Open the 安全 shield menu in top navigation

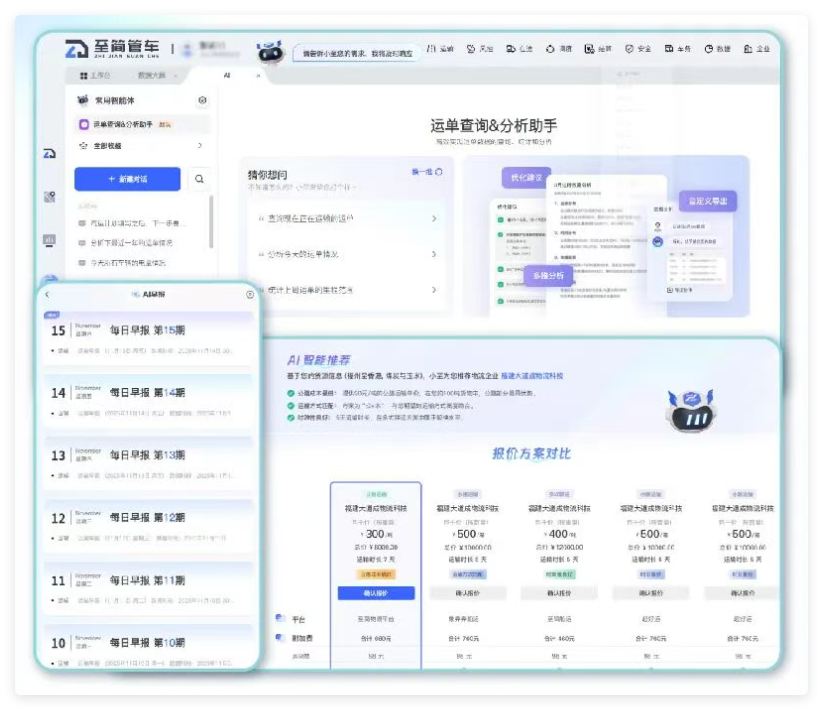[638, 49]
